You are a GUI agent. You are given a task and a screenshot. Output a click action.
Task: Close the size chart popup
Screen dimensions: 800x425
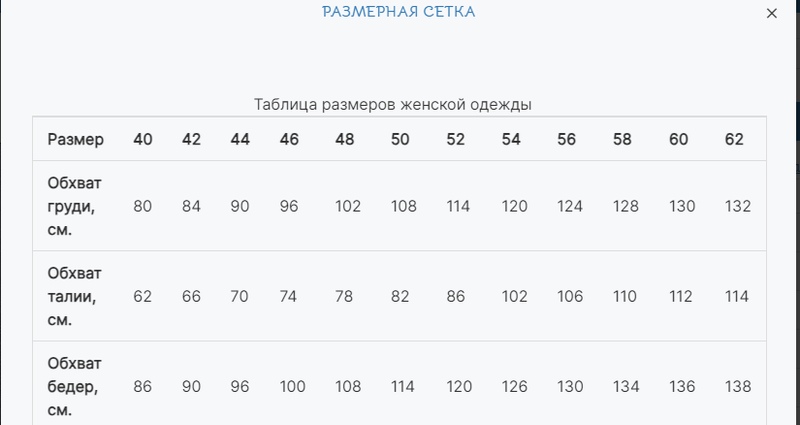pos(771,13)
